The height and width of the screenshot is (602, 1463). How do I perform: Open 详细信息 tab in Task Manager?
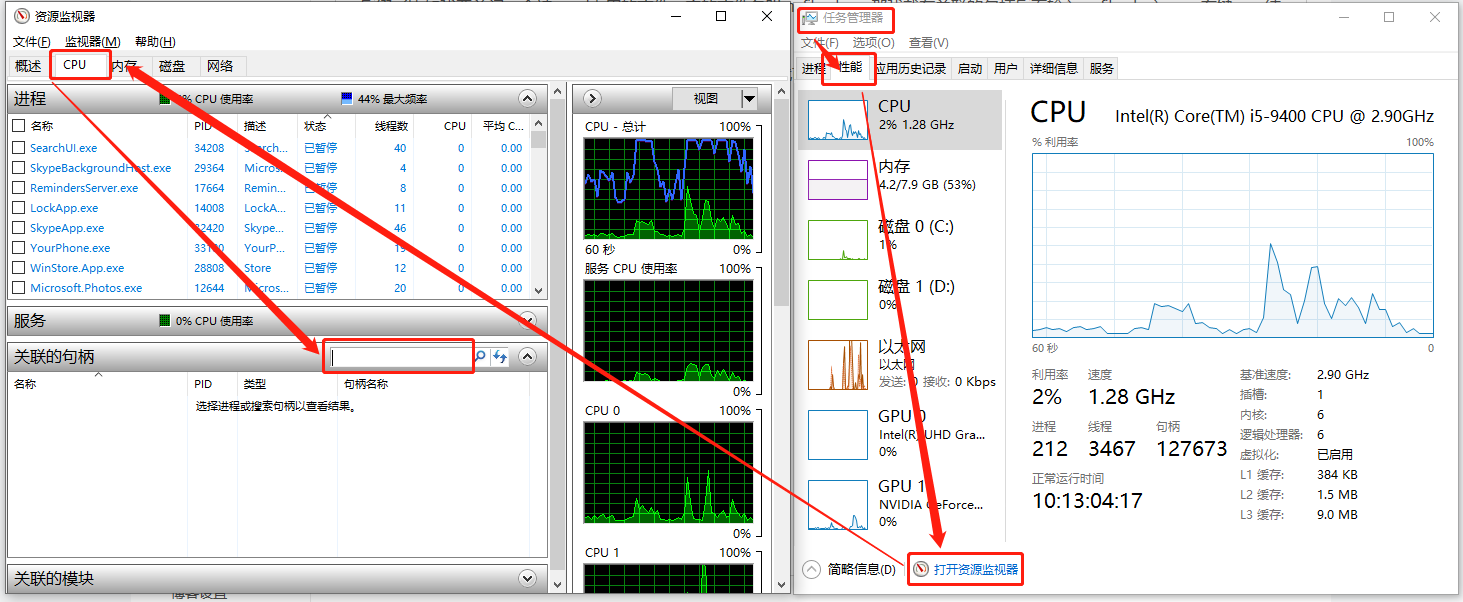[x=1054, y=69]
